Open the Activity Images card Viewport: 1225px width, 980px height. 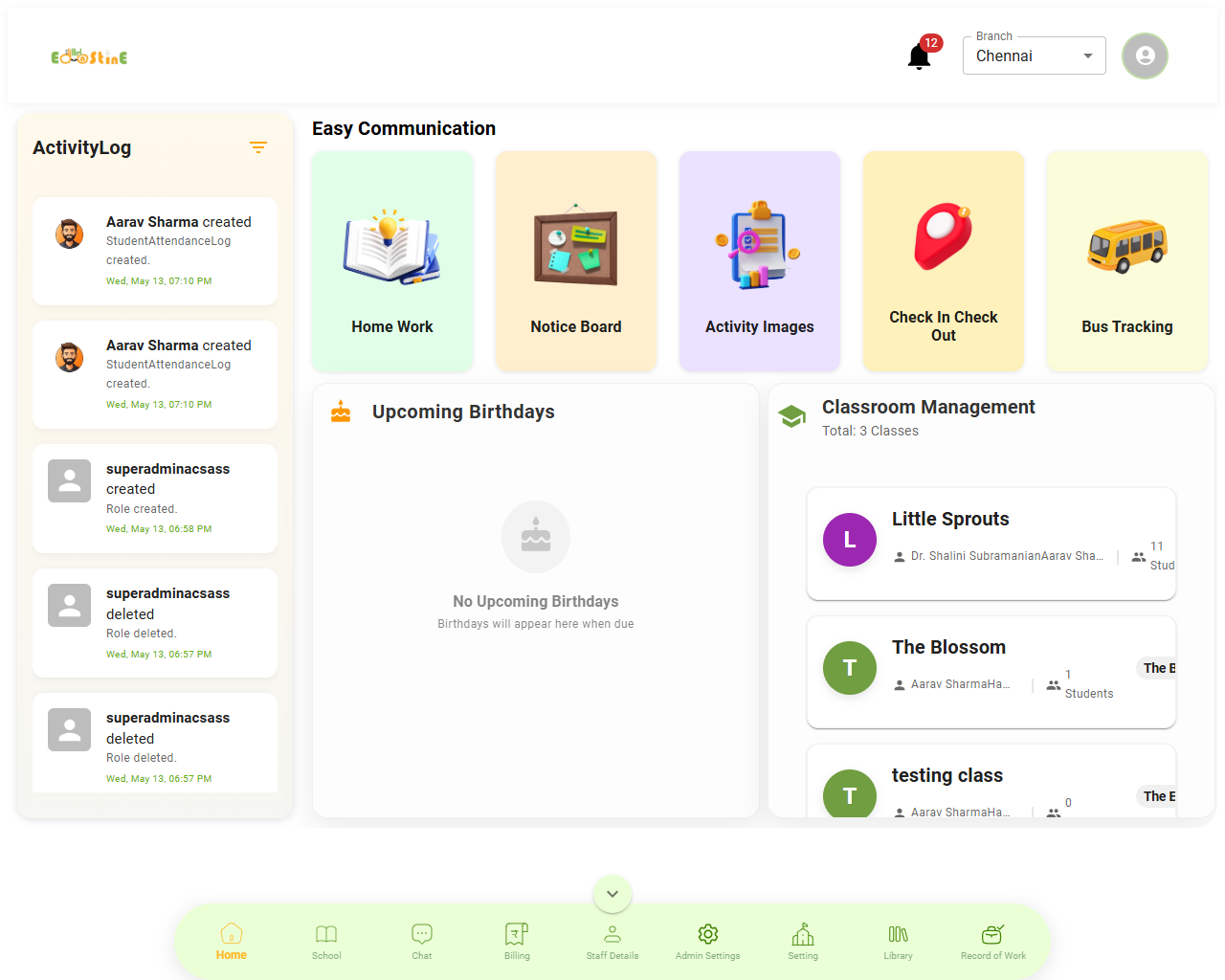click(x=760, y=260)
